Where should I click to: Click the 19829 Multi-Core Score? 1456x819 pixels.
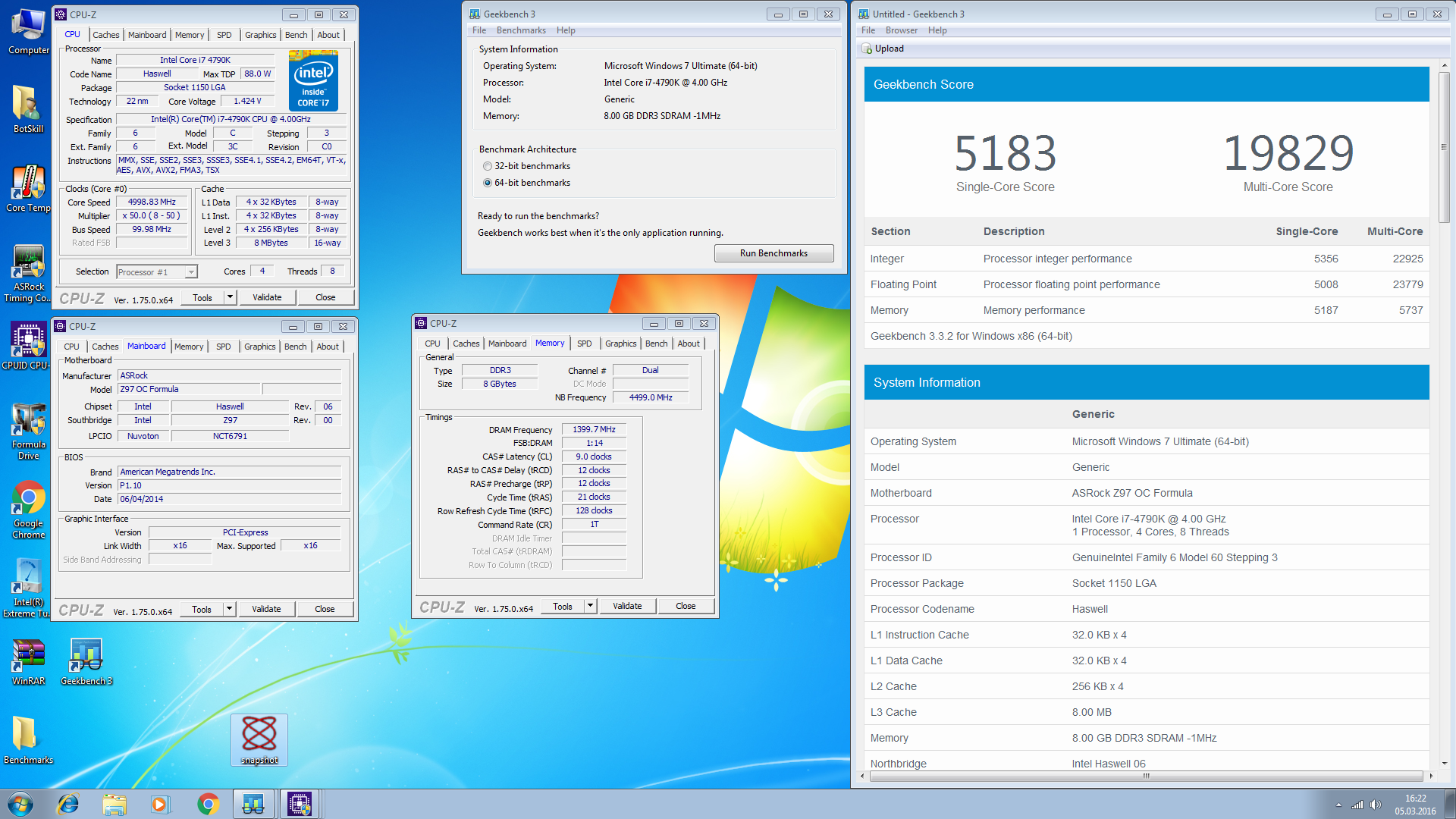click(x=1288, y=153)
